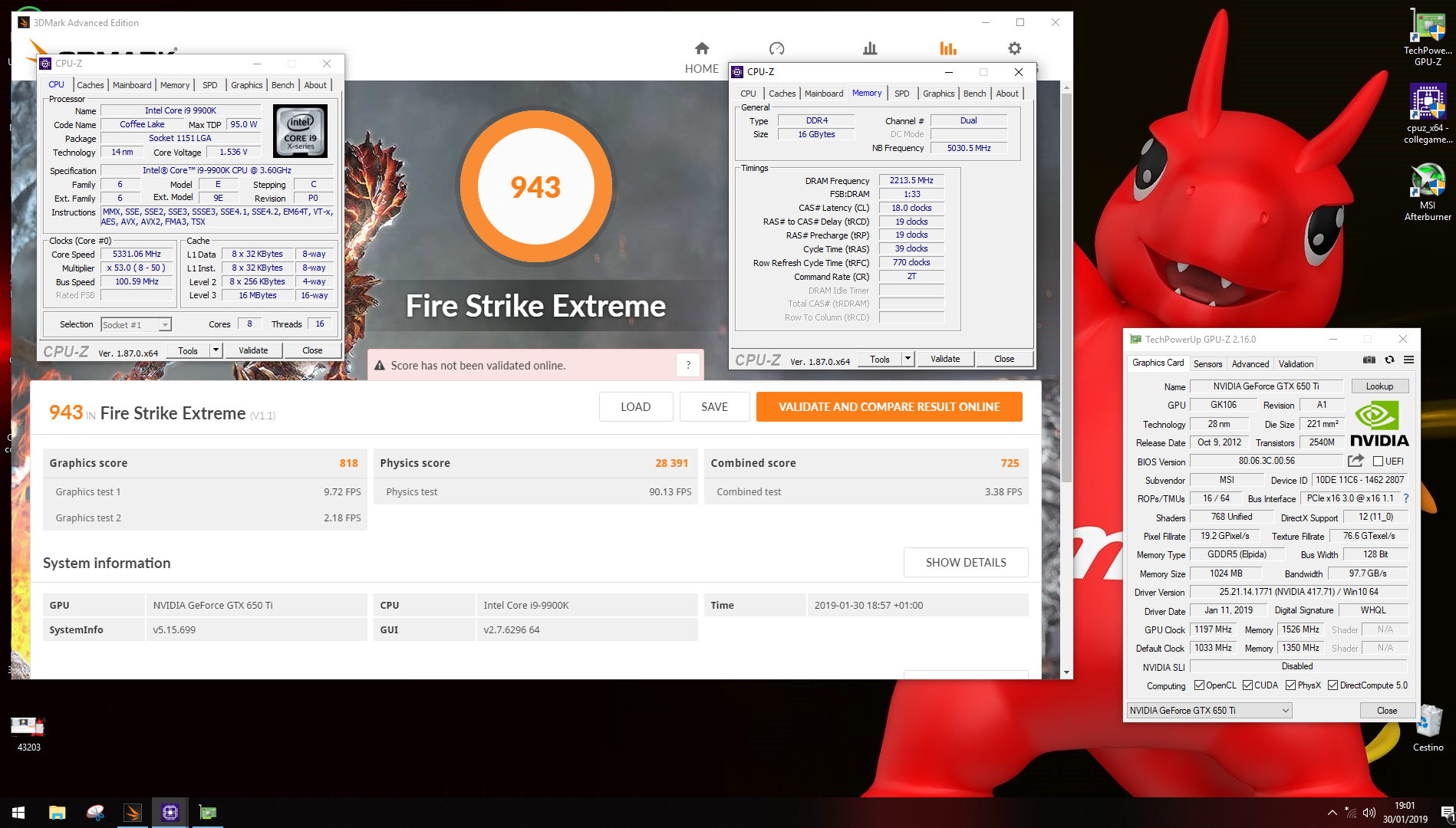
Task: Toggle OpenCL checkbox in GPU-Z
Action: [x=1199, y=685]
